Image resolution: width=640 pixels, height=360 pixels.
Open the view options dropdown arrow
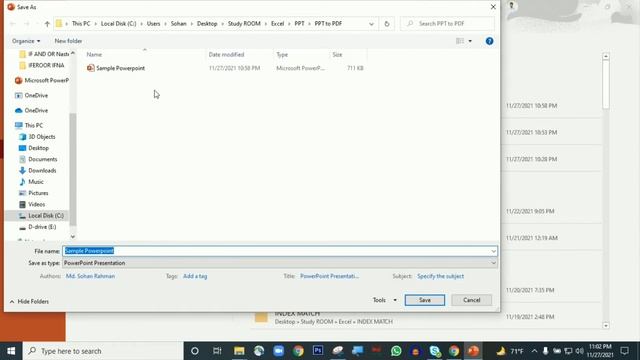coord(470,41)
